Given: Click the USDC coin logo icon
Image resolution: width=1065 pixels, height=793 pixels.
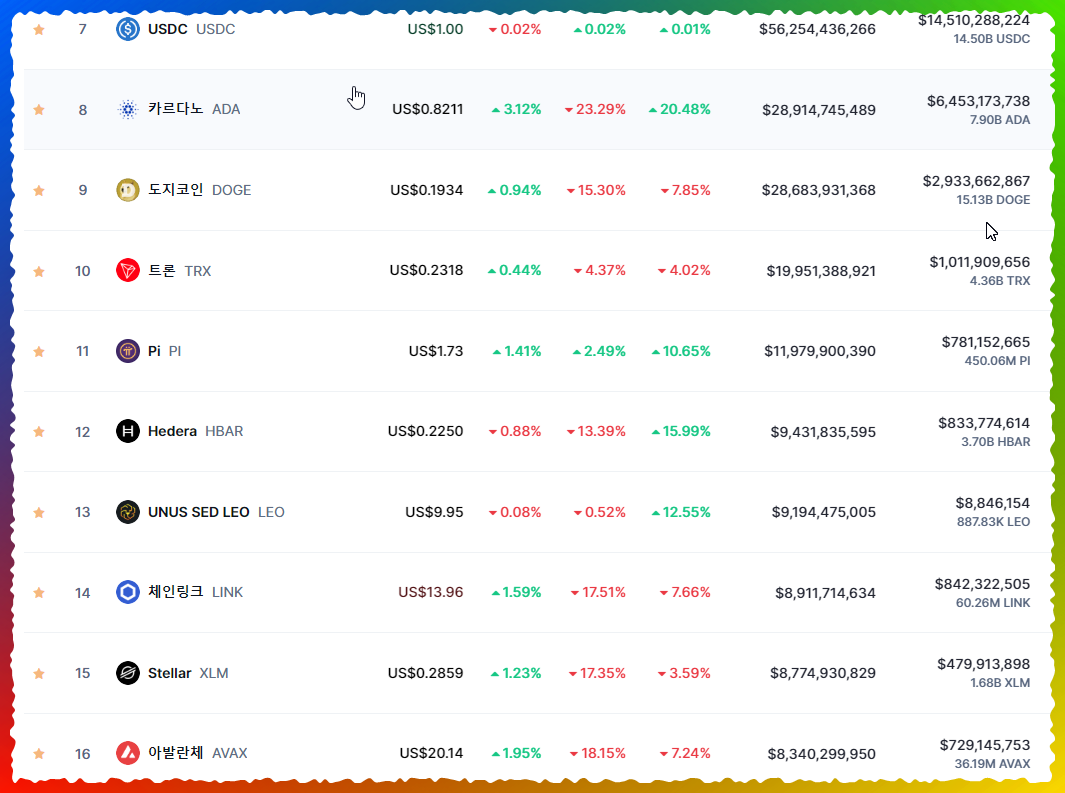Looking at the screenshot, I should coord(128,29).
